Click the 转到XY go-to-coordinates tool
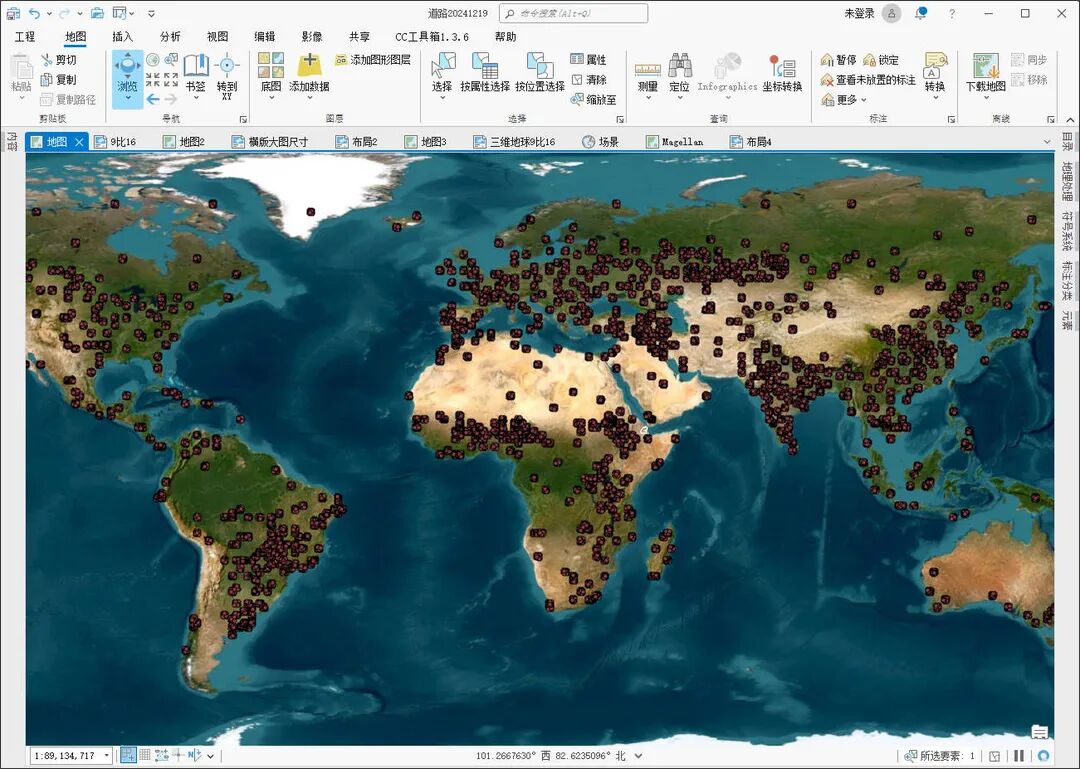The image size is (1080, 769). [227, 76]
